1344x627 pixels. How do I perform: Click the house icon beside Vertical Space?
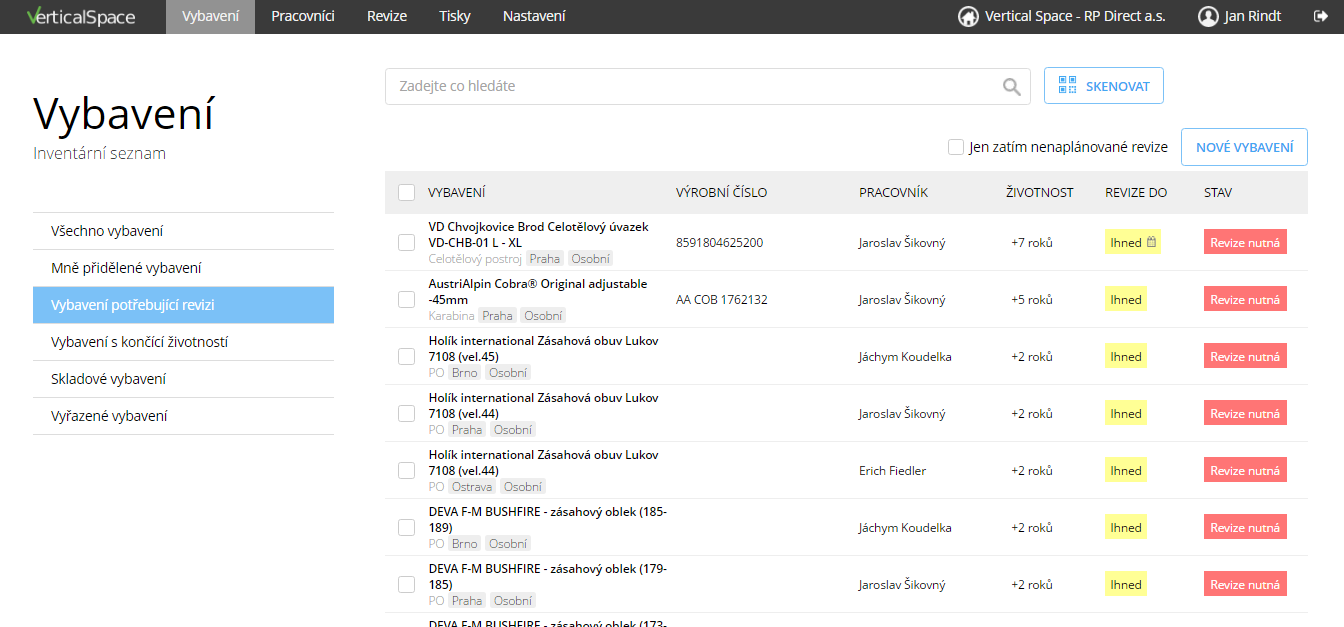click(968, 16)
